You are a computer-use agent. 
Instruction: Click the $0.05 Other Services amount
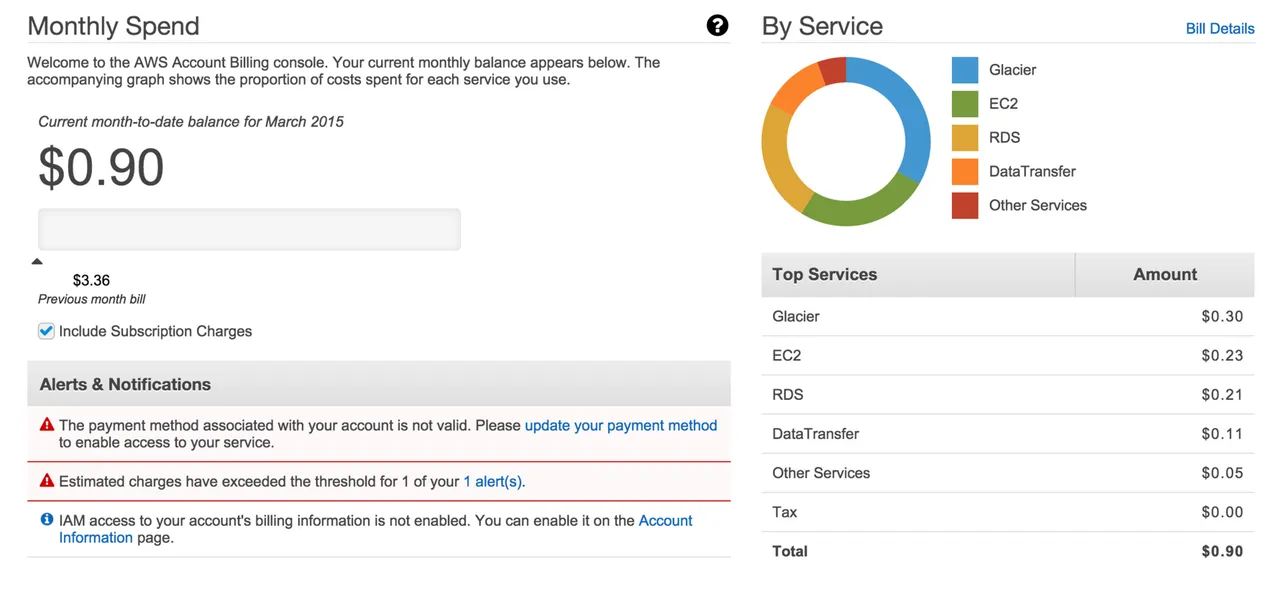click(x=1222, y=472)
